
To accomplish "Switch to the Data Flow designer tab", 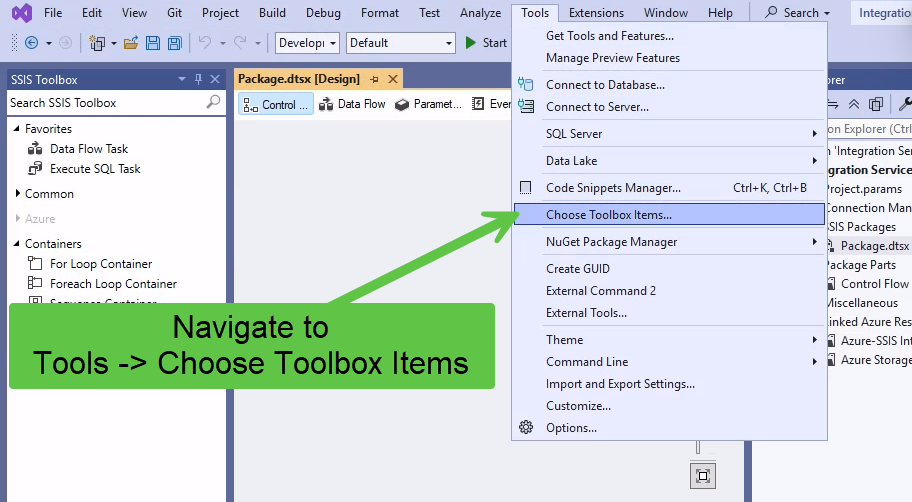I will point(352,104).
